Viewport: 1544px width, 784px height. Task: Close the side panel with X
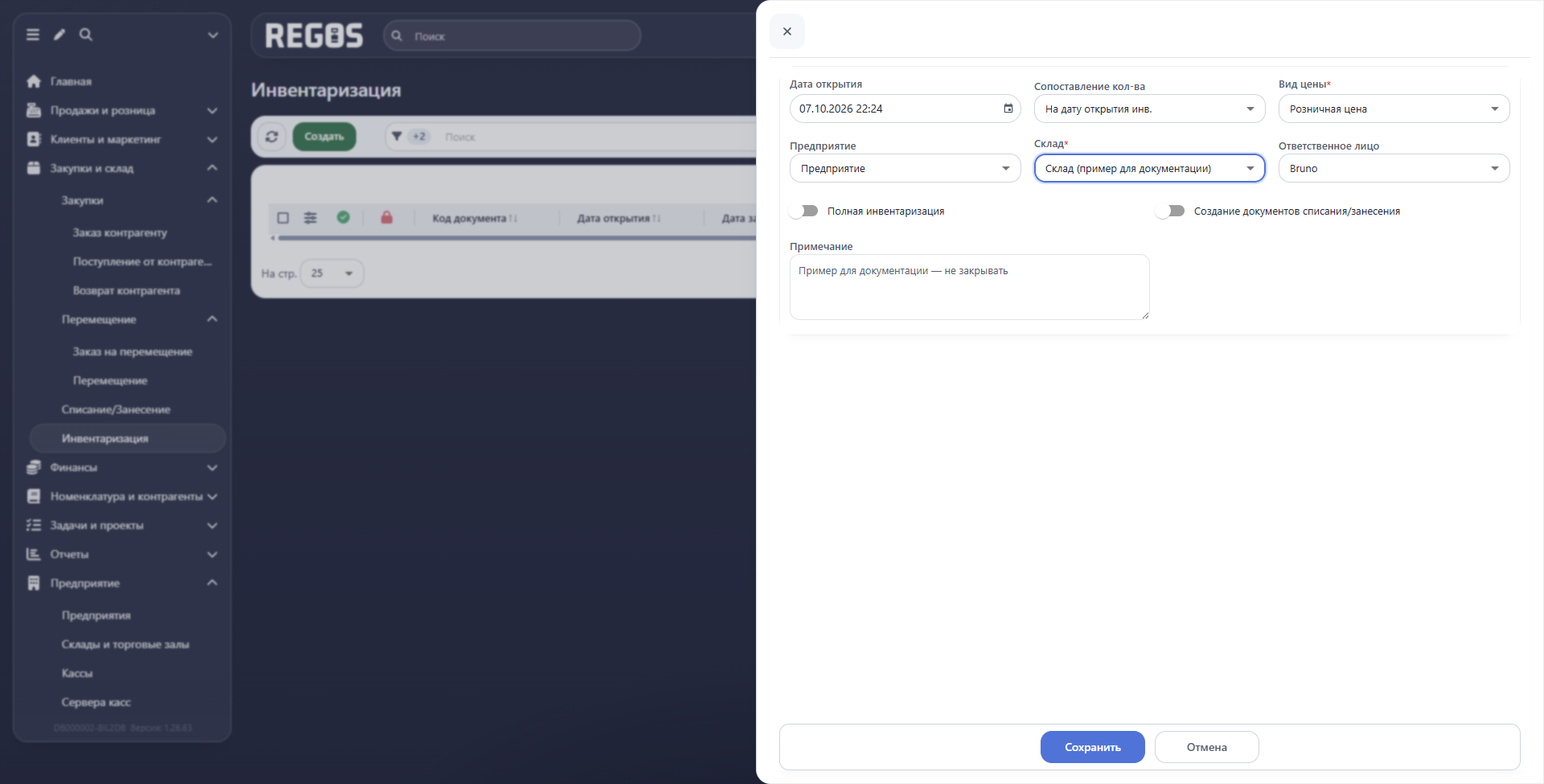(x=787, y=31)
